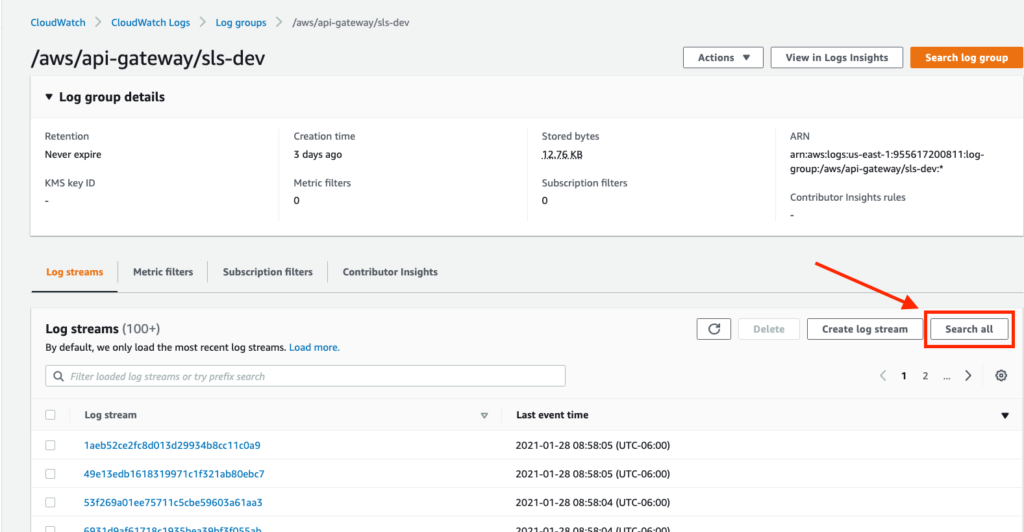This screenshot has height=532, width=1024.
Task: Open the Contributor Insights tab
Action: 390,272
